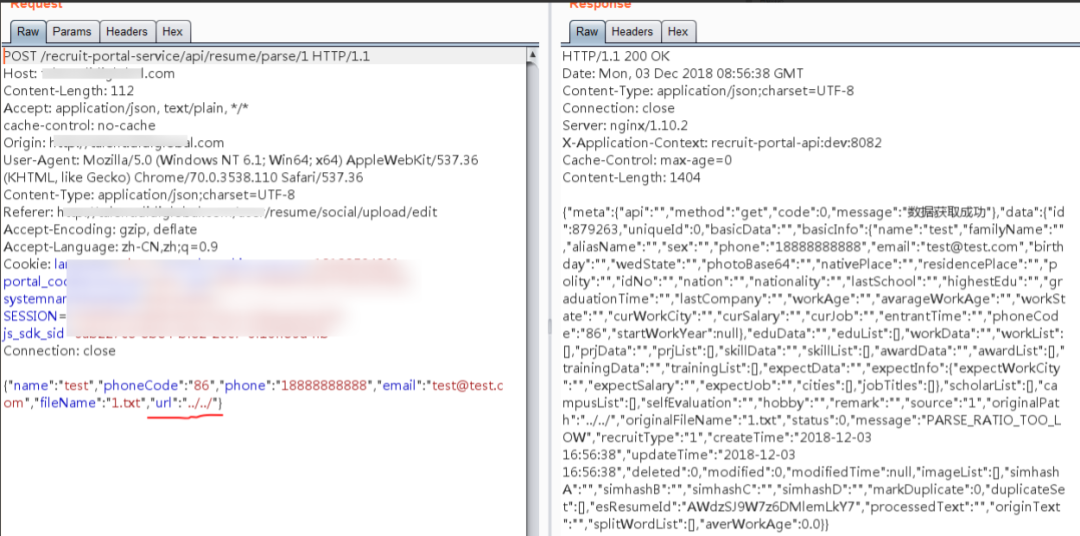View the Response Headers tab
Screen dimensions: 1080x536
click(632, 32)
